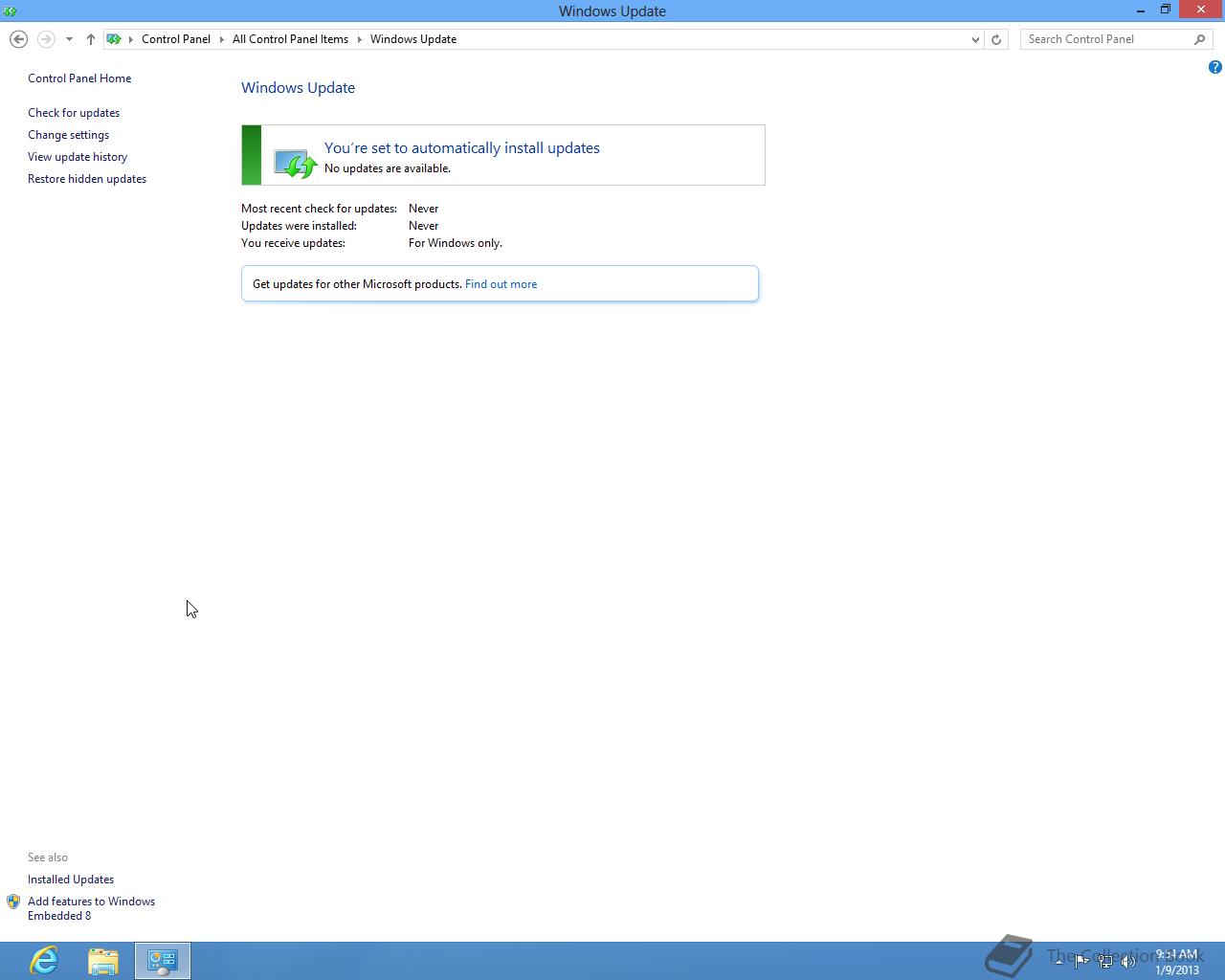Image resolution: width=1225 pixels, height=980 pixels.
Task: Click 'No updates are available.' text
Action: click(x=388, y=168)
